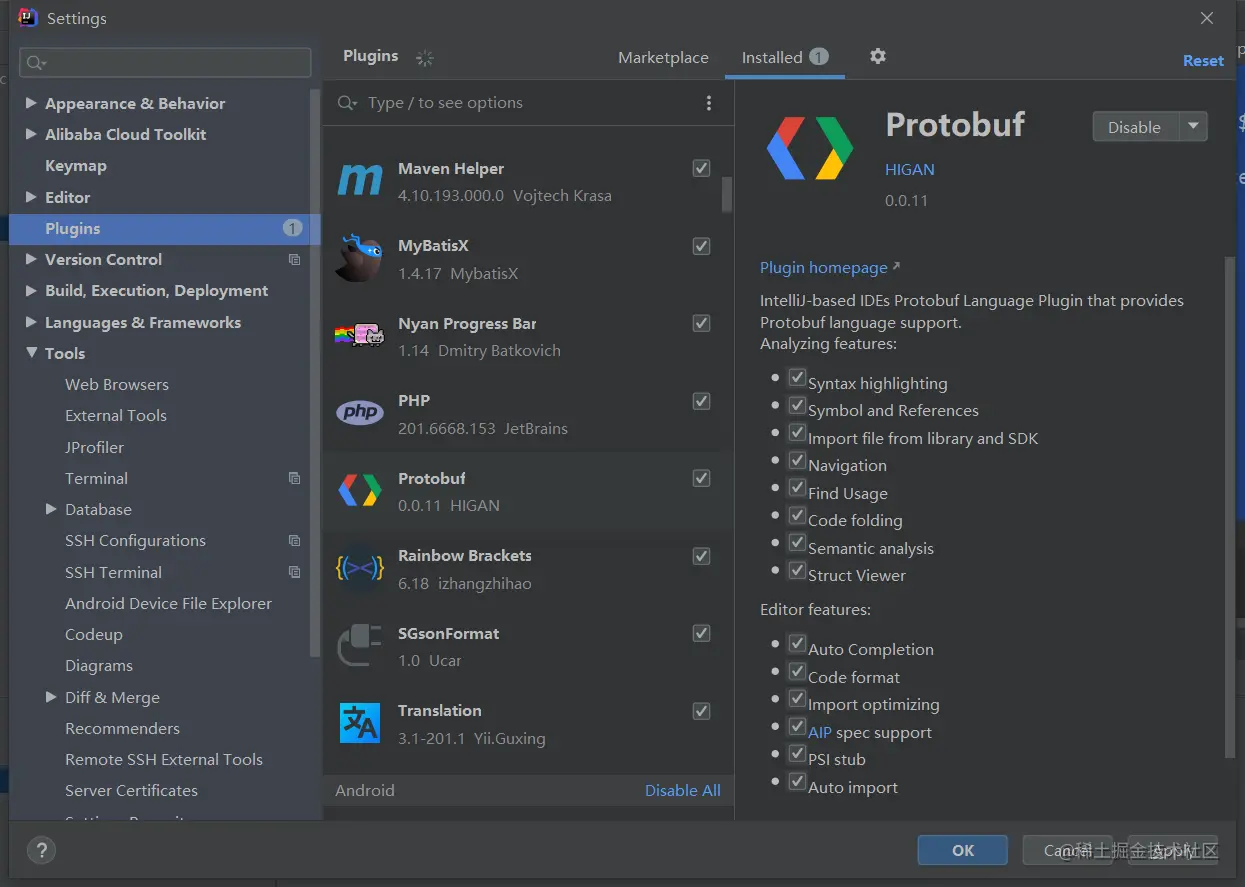Disable the Maven Helper plugin checkbox

click(701, 168)
